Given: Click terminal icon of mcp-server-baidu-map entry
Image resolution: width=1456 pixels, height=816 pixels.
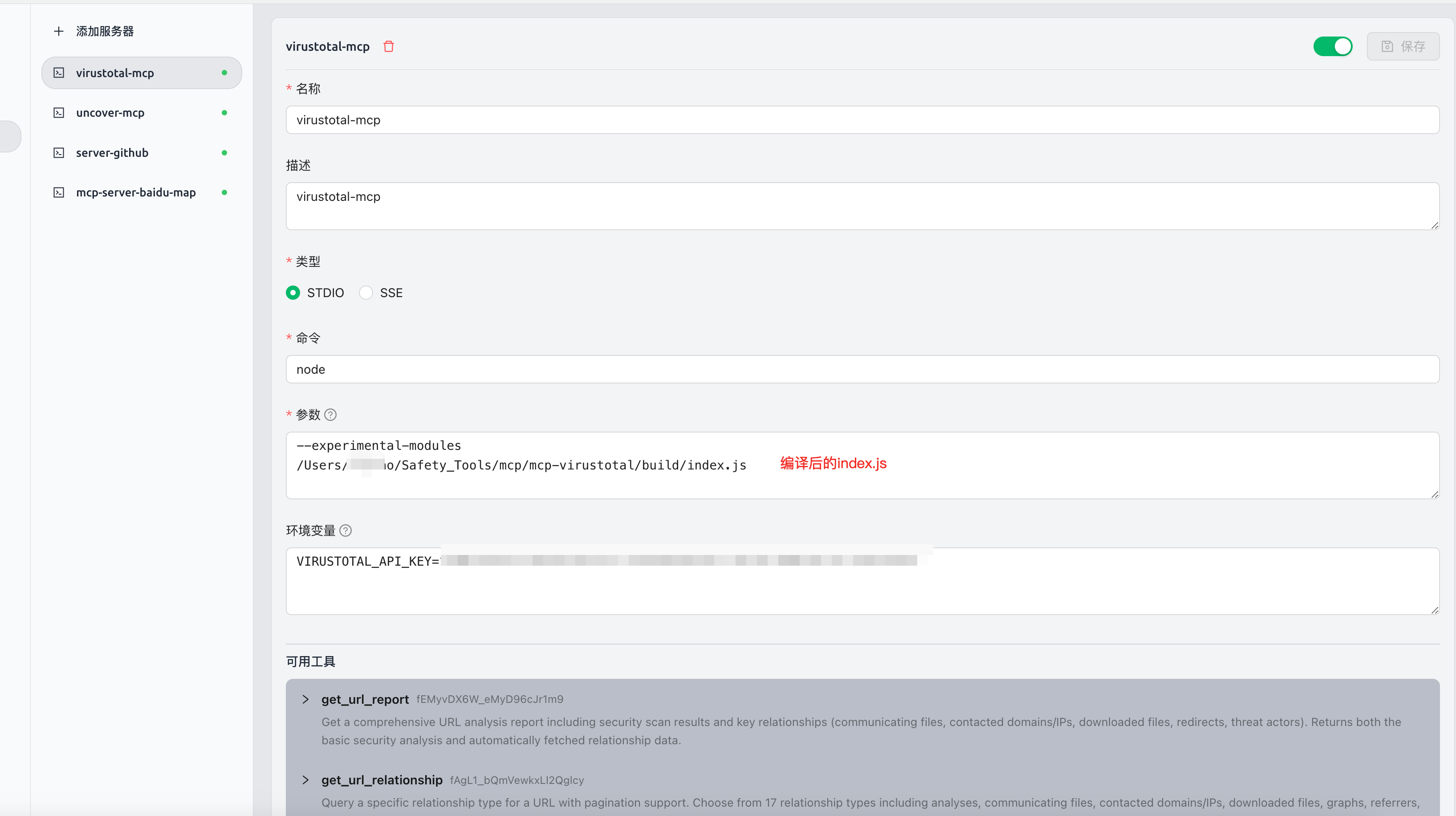Looking at the screenshot, I should [x=59, y=192].
